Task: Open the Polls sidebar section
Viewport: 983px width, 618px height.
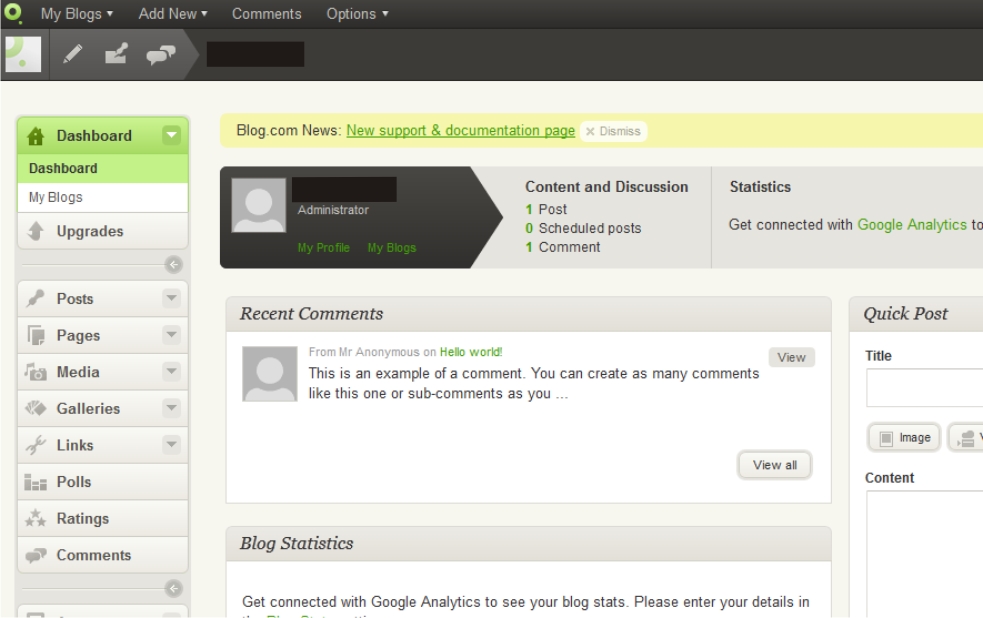Action: point(103,482)
